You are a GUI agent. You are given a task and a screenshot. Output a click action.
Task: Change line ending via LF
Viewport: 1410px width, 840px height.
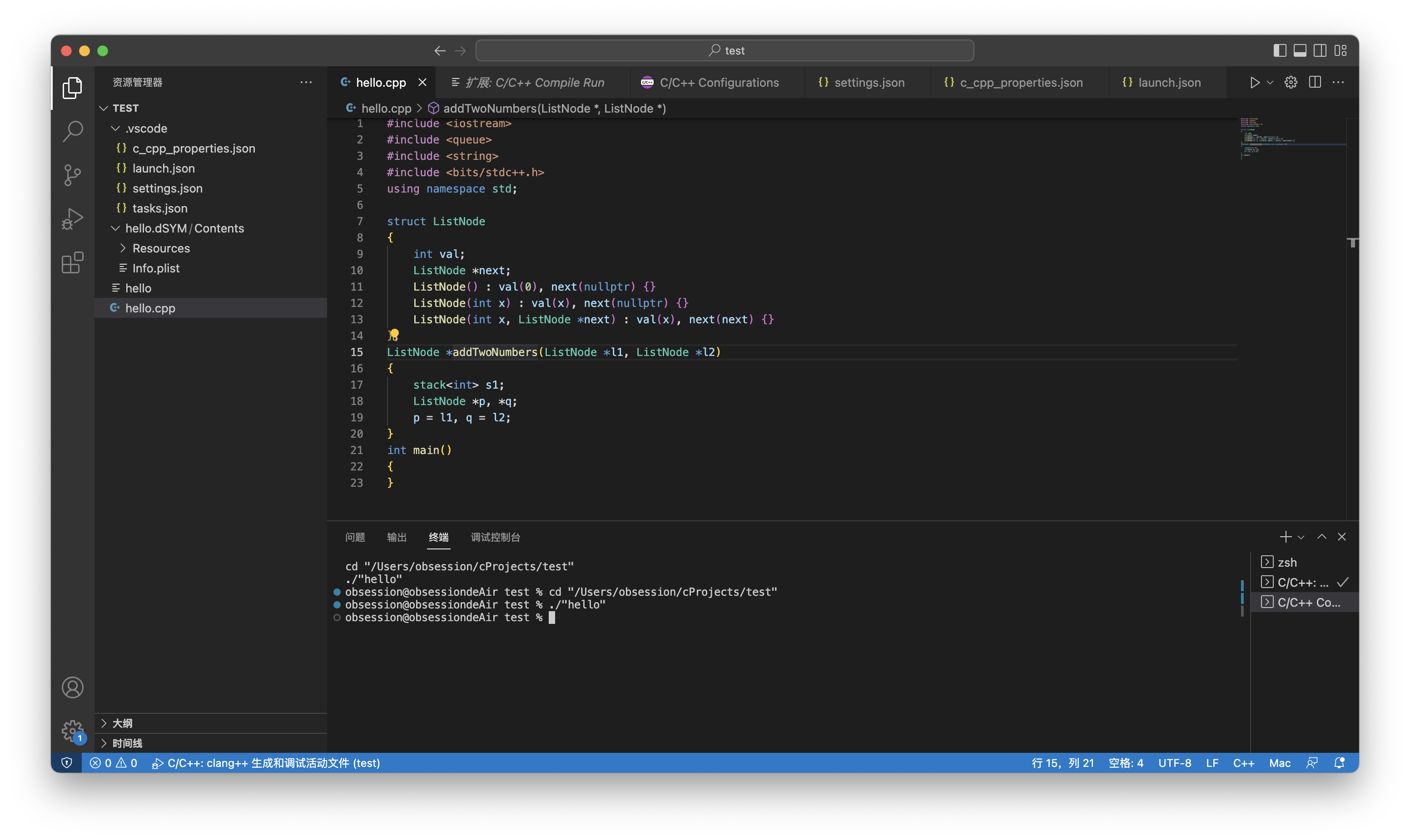[1212, 763]
